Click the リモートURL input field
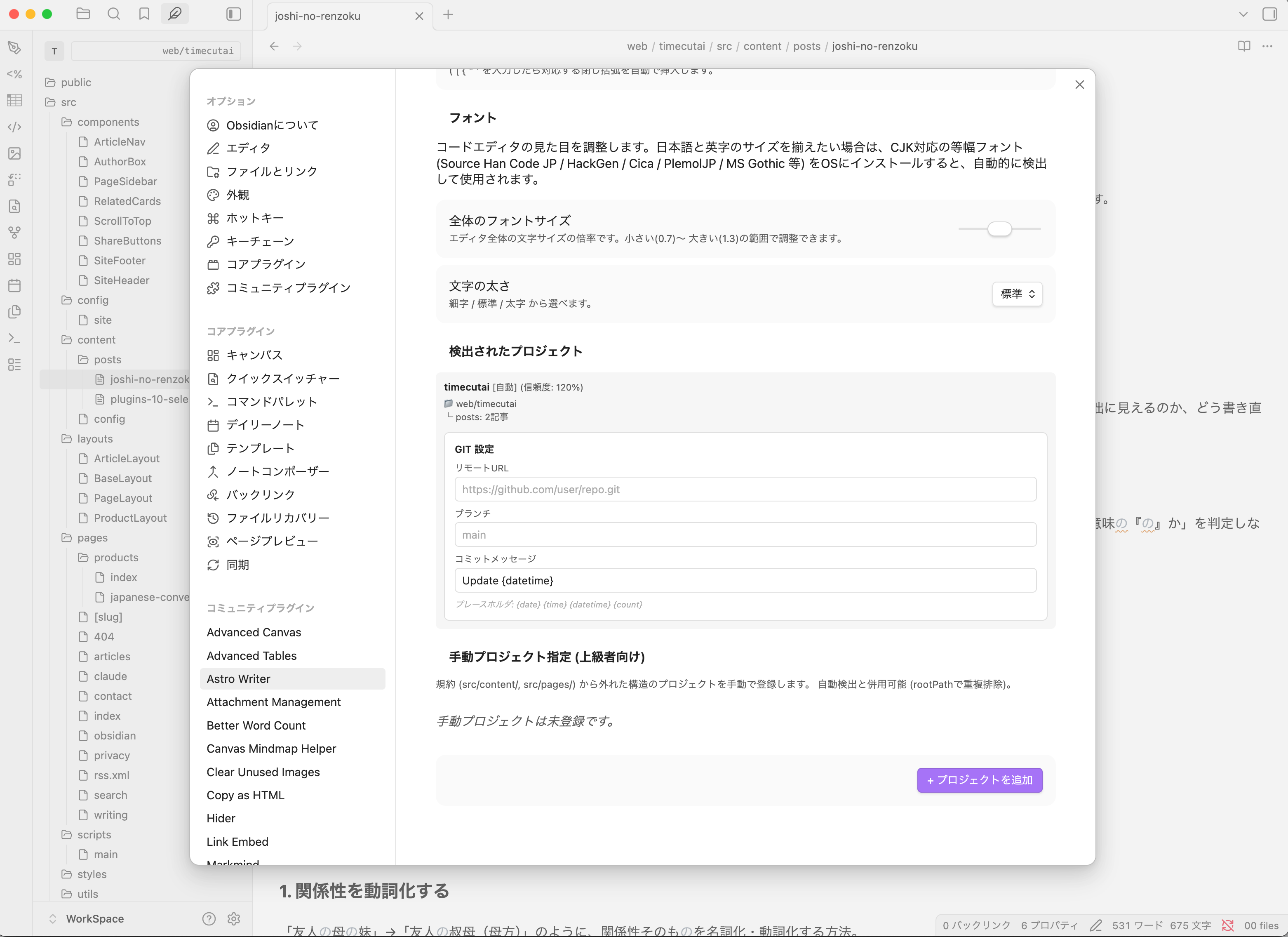Viewport: 1288px width, 937px height. click(x=745, y=489)
